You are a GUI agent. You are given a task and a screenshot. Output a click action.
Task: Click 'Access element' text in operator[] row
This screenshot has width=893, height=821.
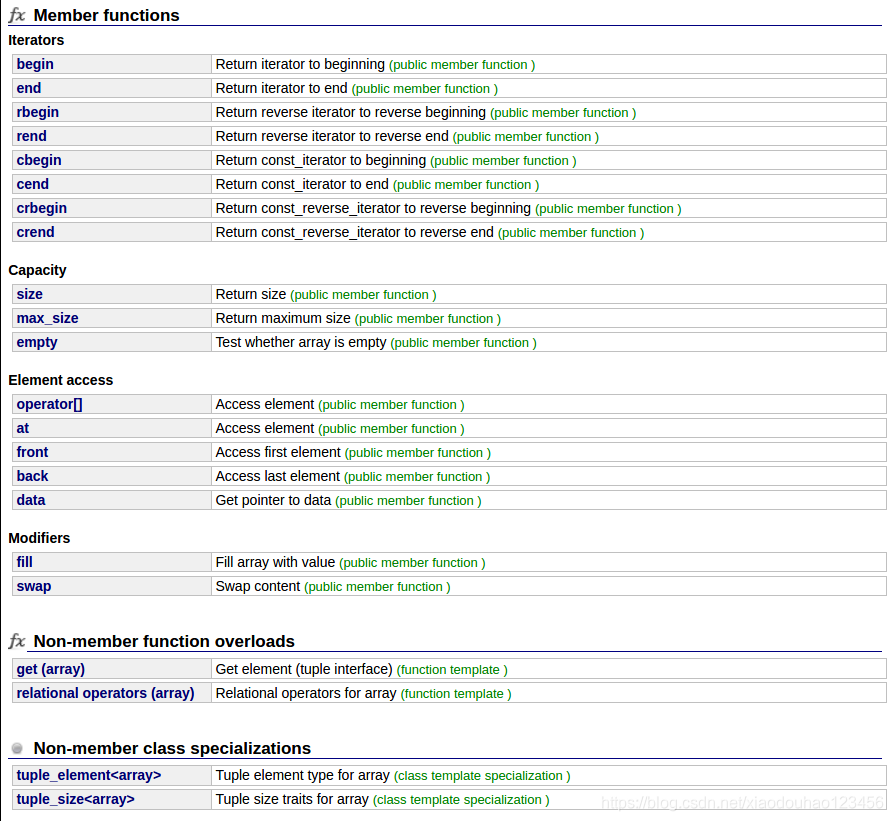pyautogui.click(x=265, y=404)
